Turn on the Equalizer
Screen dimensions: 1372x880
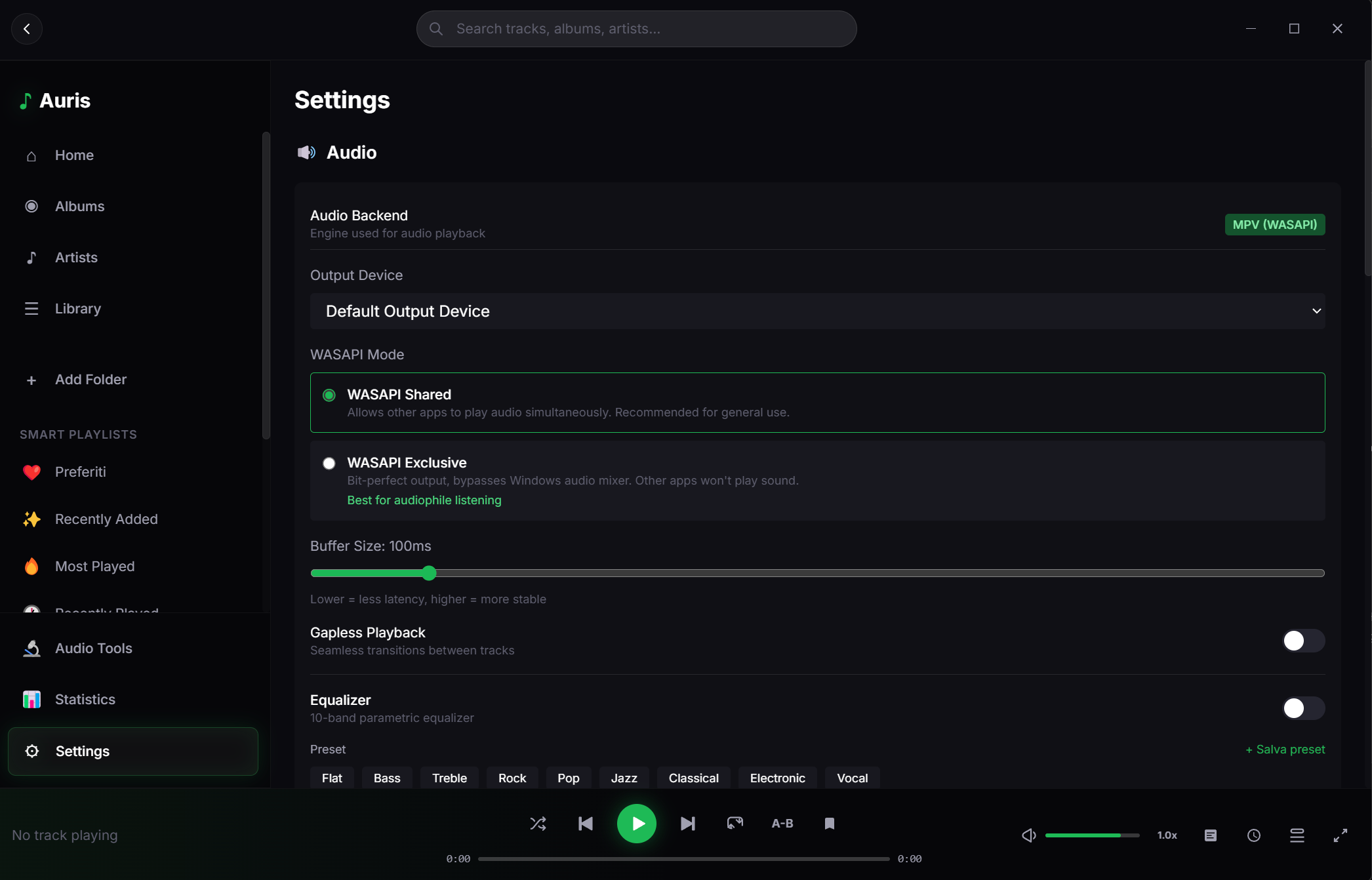(x=1302, y=708)
